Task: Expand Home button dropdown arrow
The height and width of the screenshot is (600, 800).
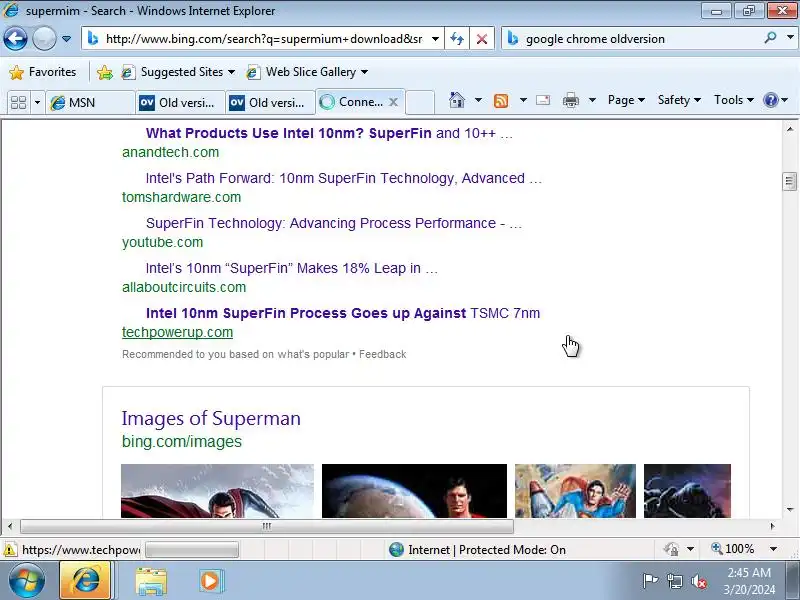Action: click(x=478, y=100)
